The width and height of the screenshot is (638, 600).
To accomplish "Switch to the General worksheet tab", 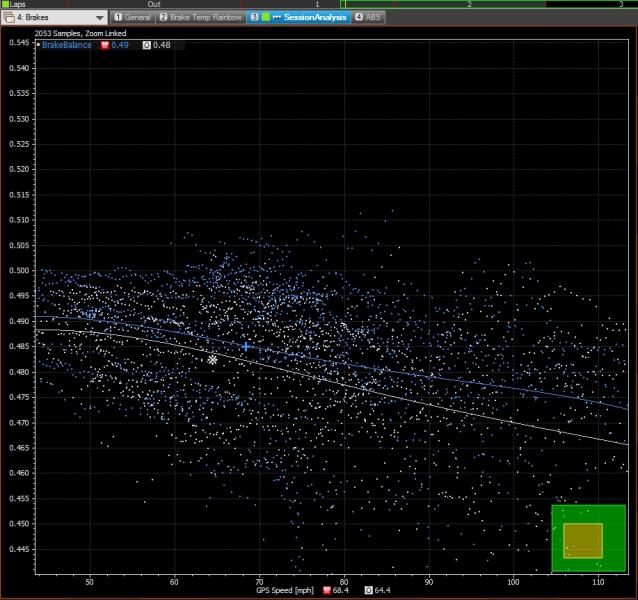I will pos(133,17).
